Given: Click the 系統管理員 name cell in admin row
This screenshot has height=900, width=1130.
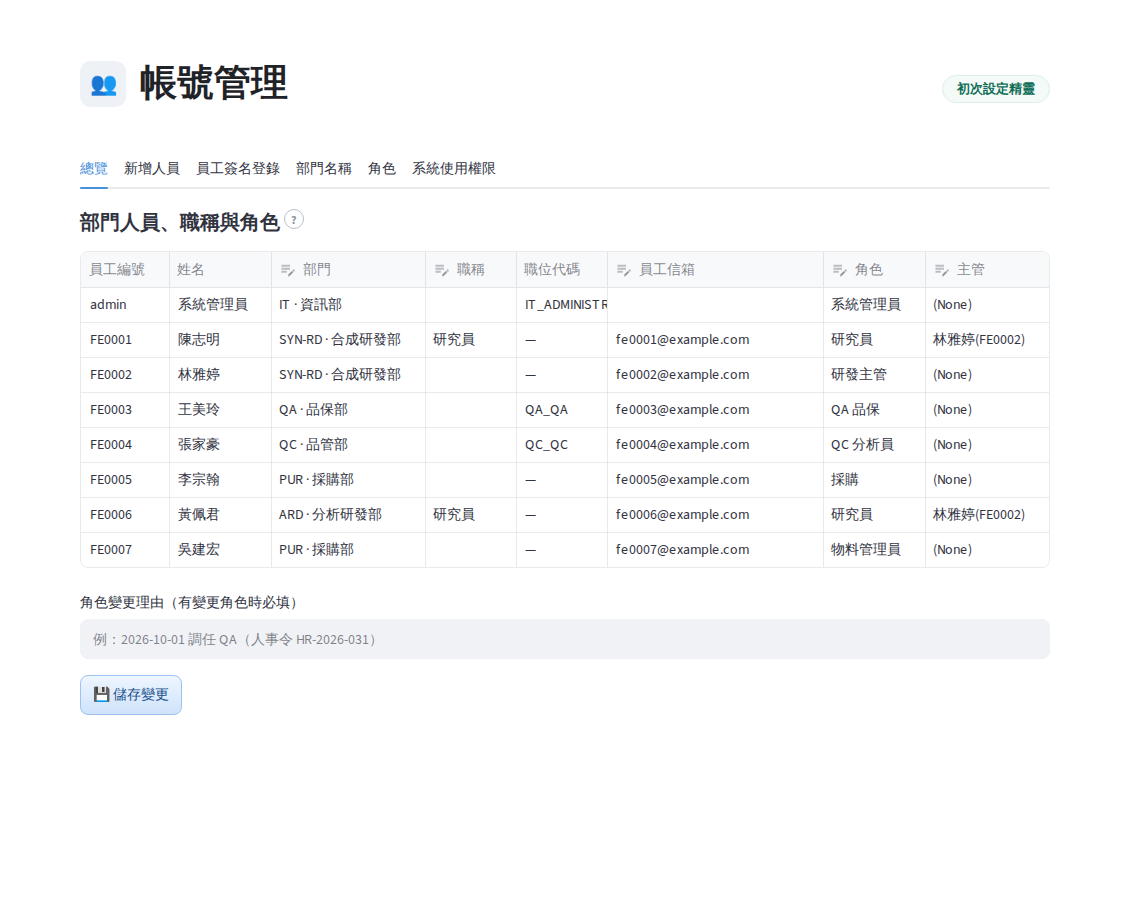Looking at the screenshot, I should (x=221, y=305).
